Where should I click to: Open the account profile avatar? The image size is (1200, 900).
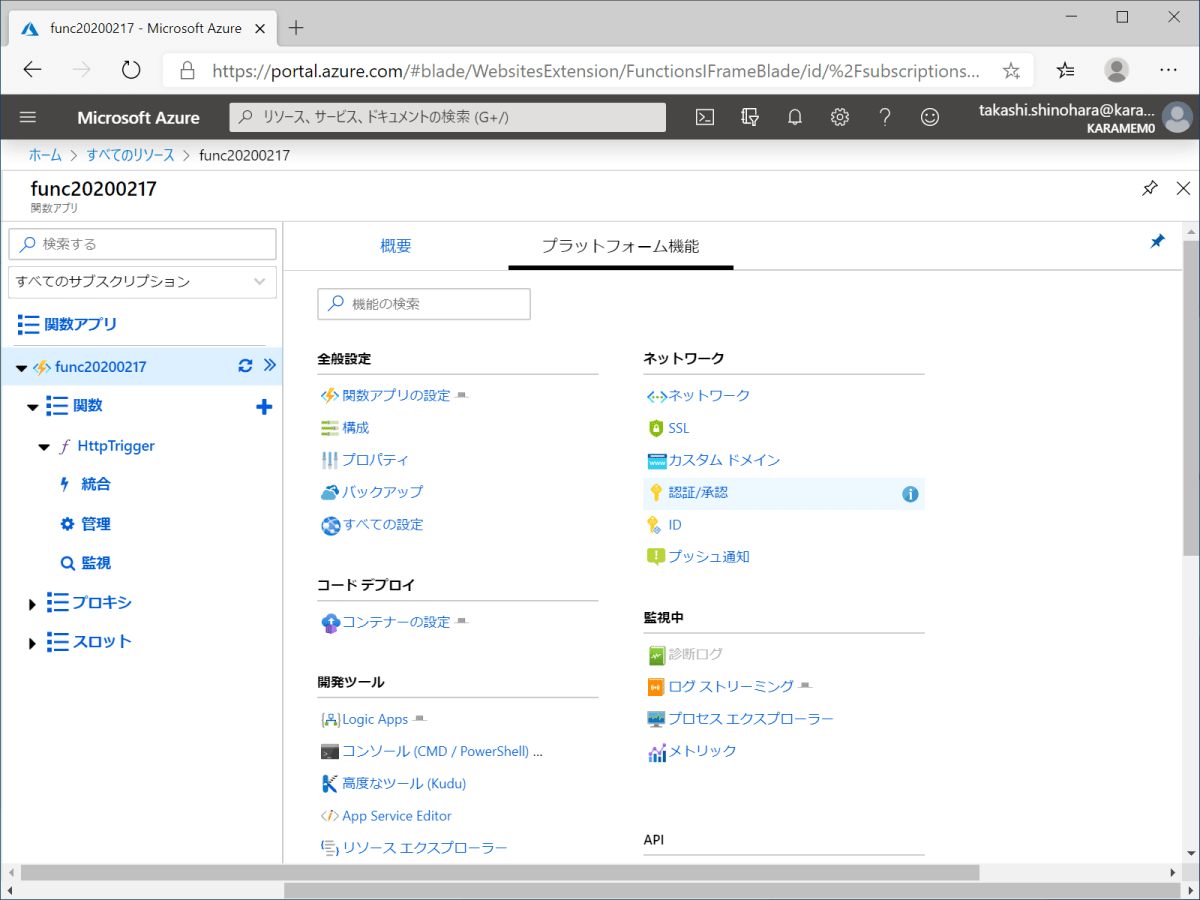point(1178,117)
